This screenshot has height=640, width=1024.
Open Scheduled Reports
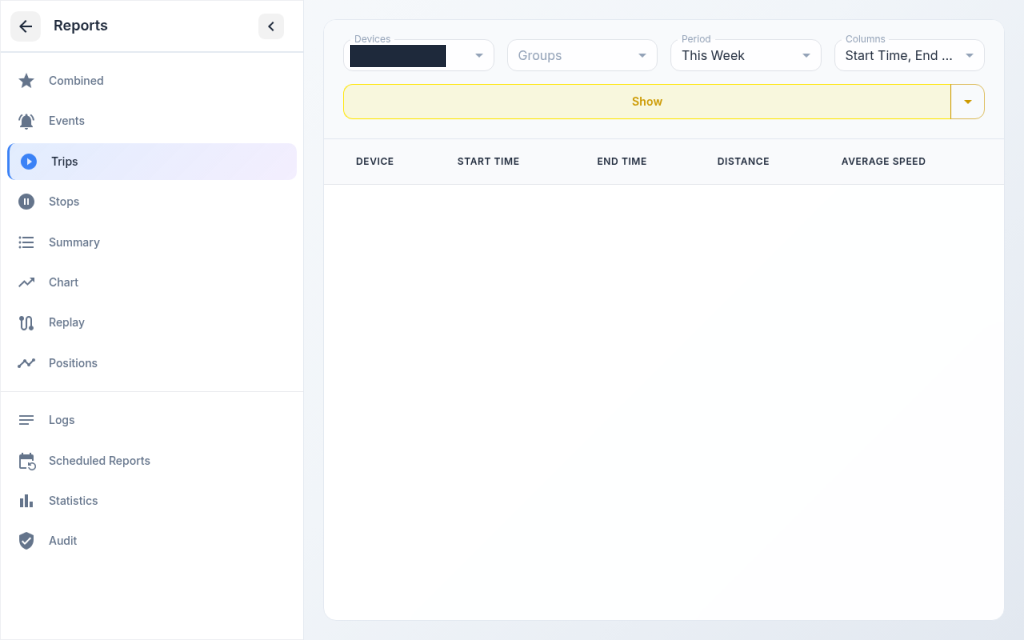[x=152, y=461]
